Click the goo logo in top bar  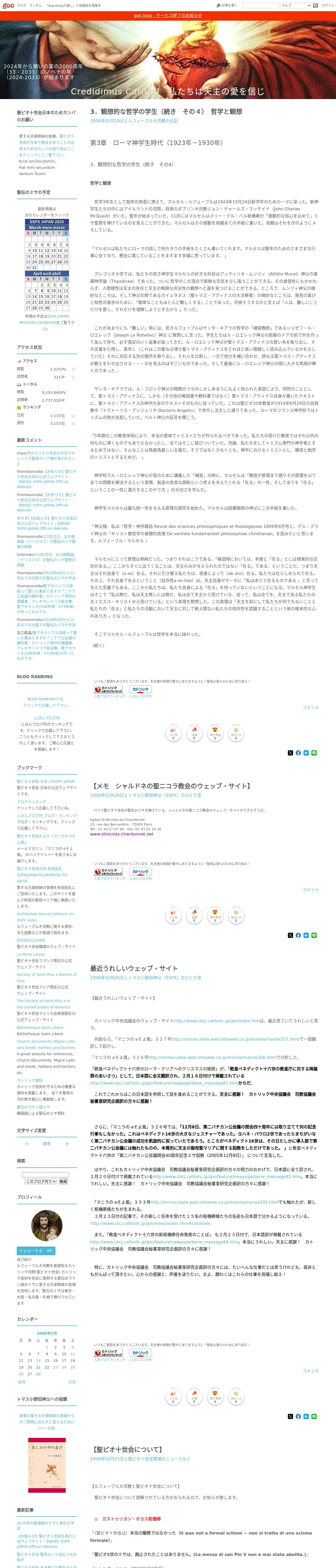7,5
